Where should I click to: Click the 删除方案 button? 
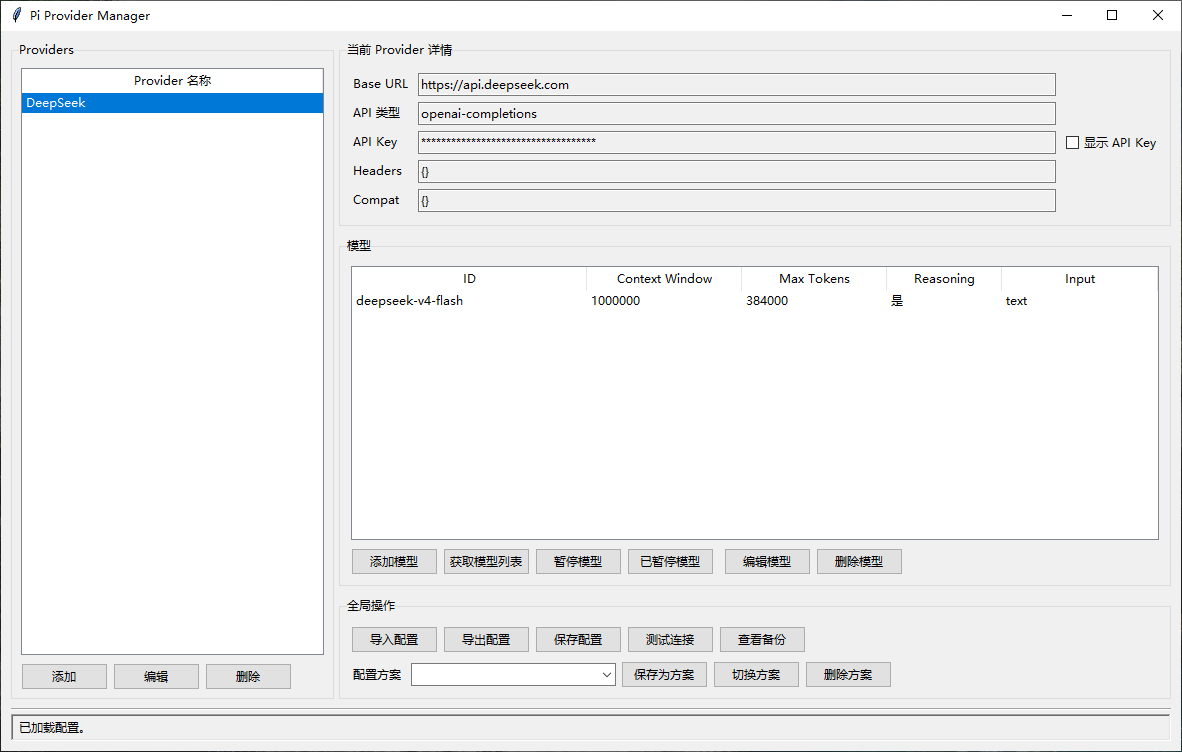click(x=848, y=674)
